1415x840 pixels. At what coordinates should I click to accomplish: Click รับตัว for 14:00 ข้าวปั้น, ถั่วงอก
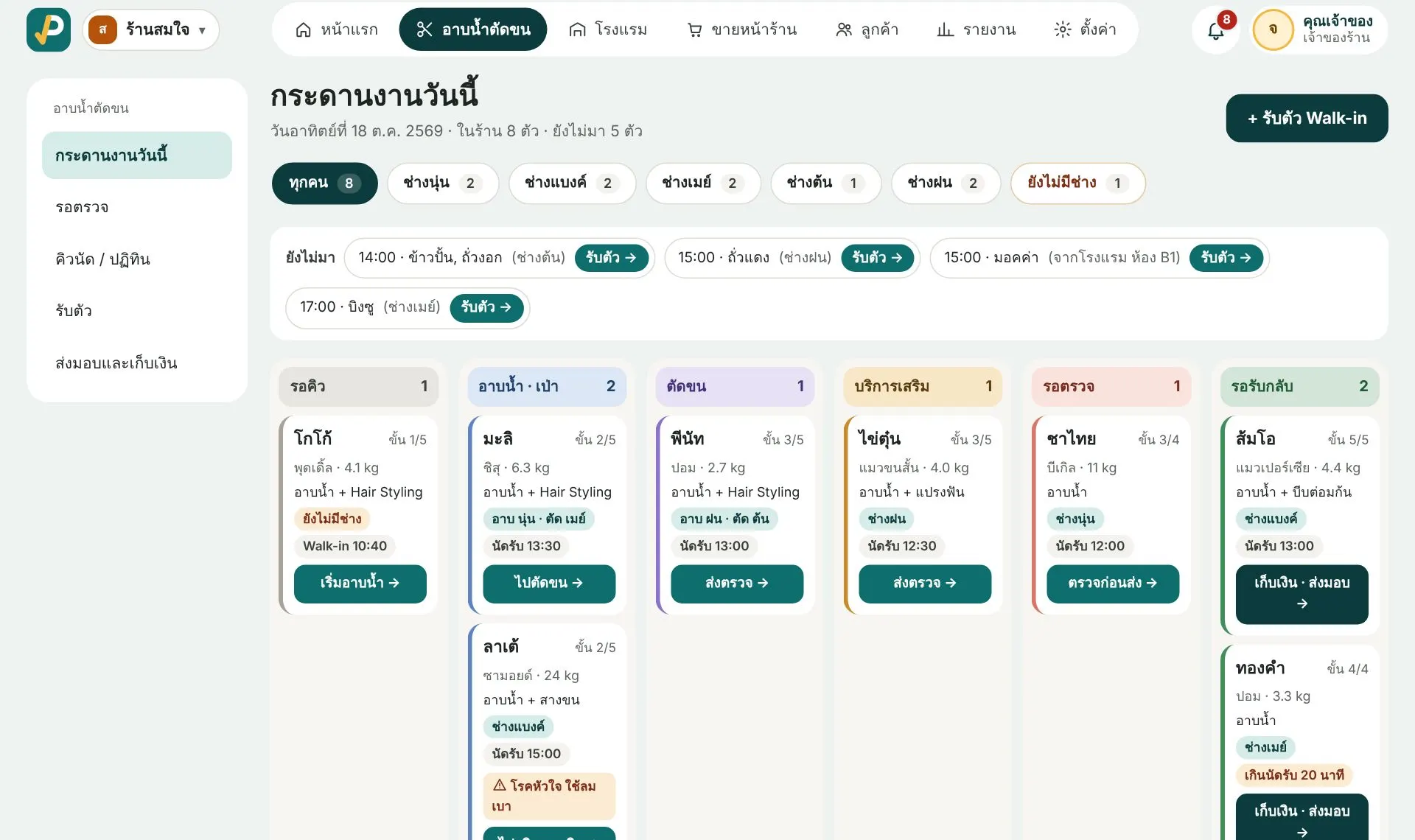click(x=611, y=258)
